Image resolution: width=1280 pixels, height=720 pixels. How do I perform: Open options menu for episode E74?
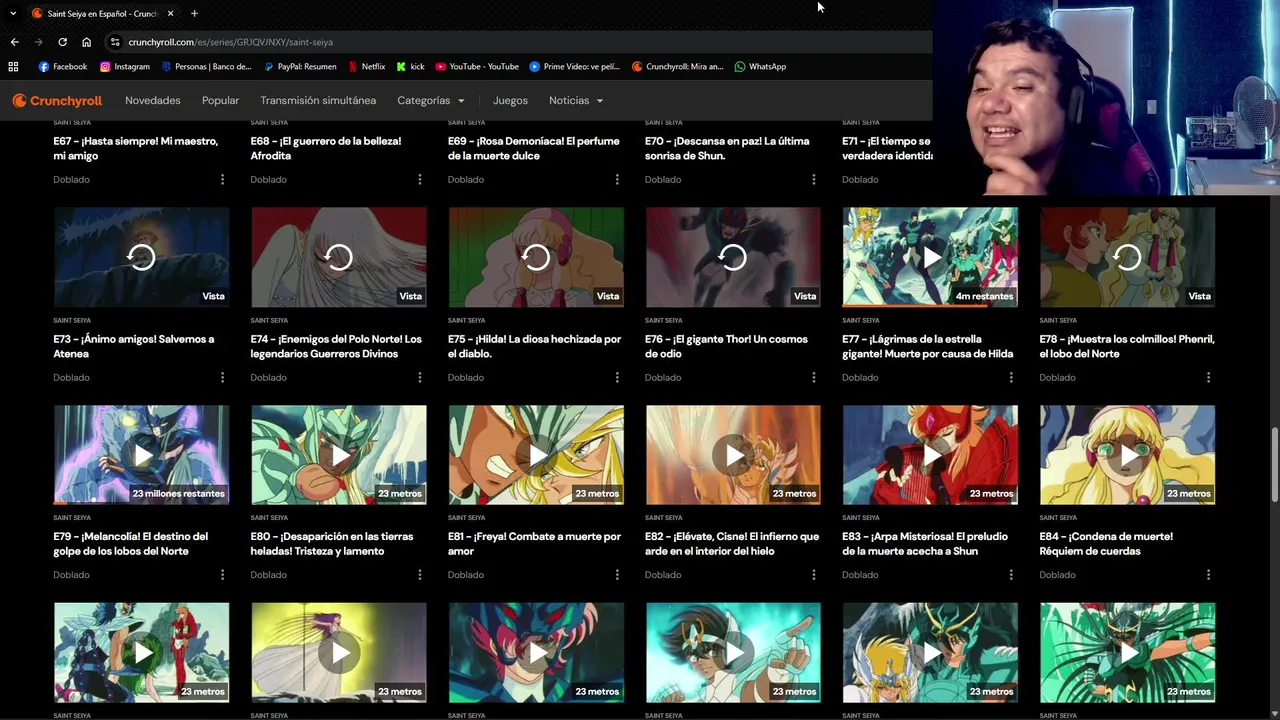coord(419,377)
